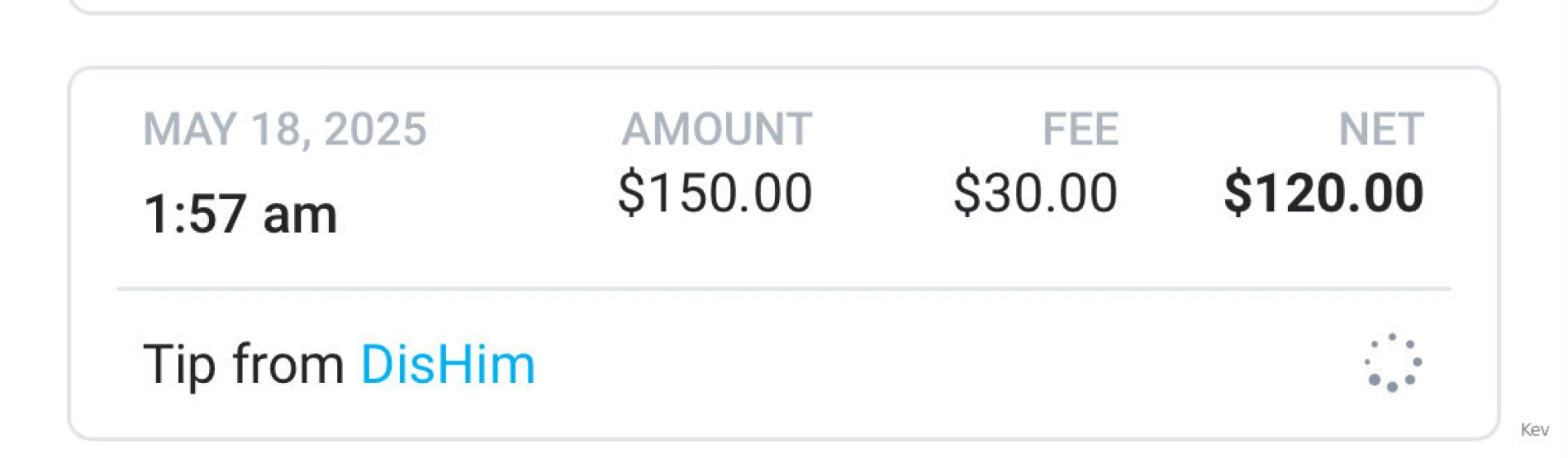Viewport: 1568px width, 458px height.
Task: Click the dollar sign before 150.00
Action: 630,193
